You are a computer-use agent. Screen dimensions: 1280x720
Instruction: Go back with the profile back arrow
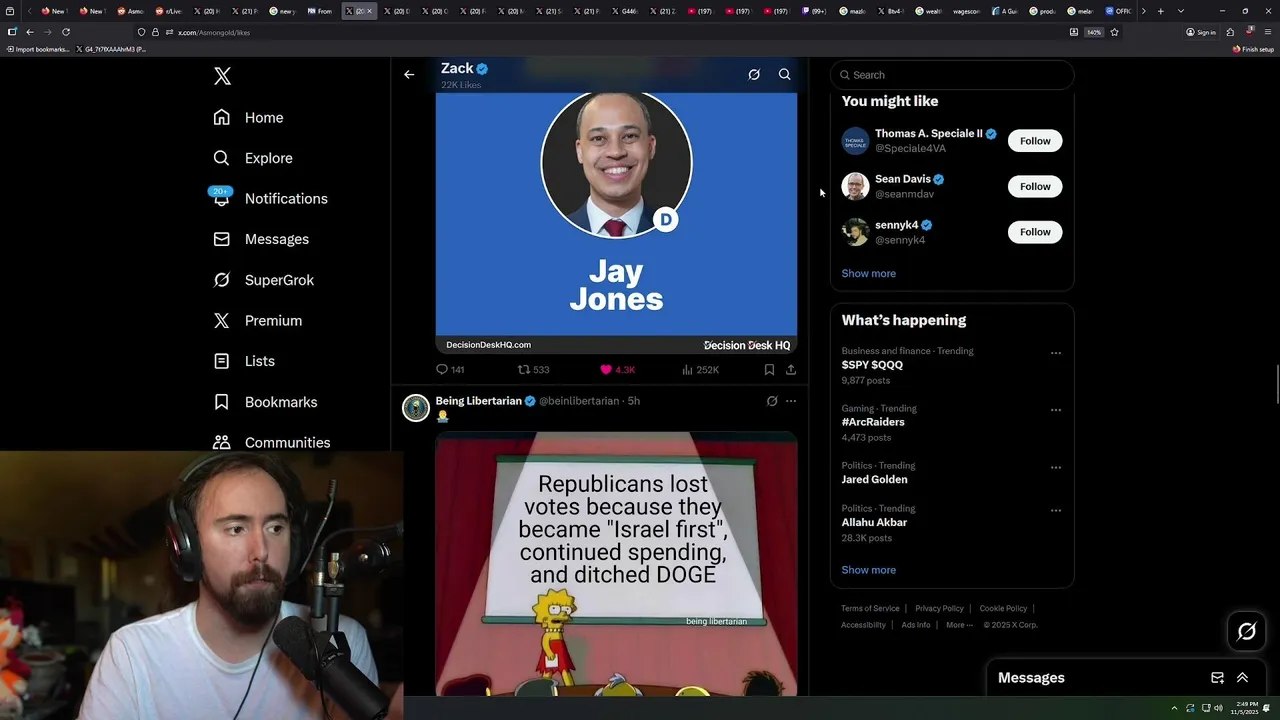(x=409, y=74)
